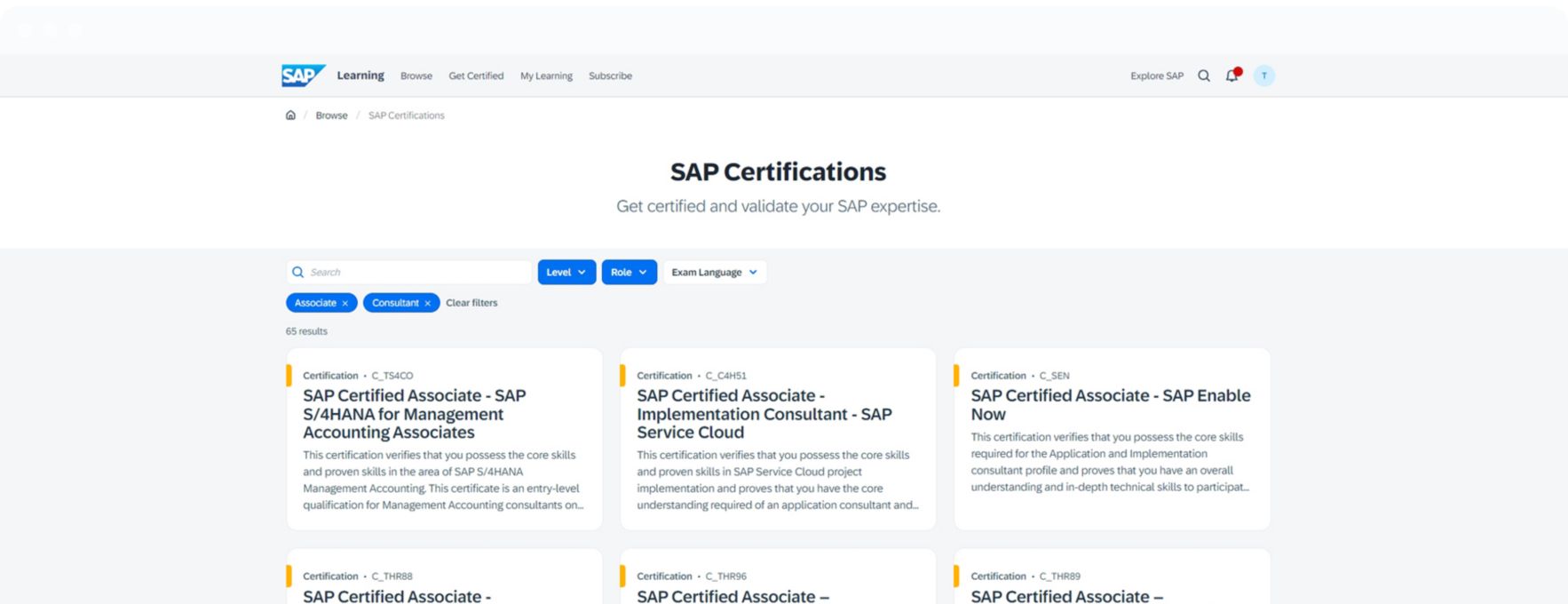Go to home via breadcrumb icon
1568x604 pixels.
(290, 115)
